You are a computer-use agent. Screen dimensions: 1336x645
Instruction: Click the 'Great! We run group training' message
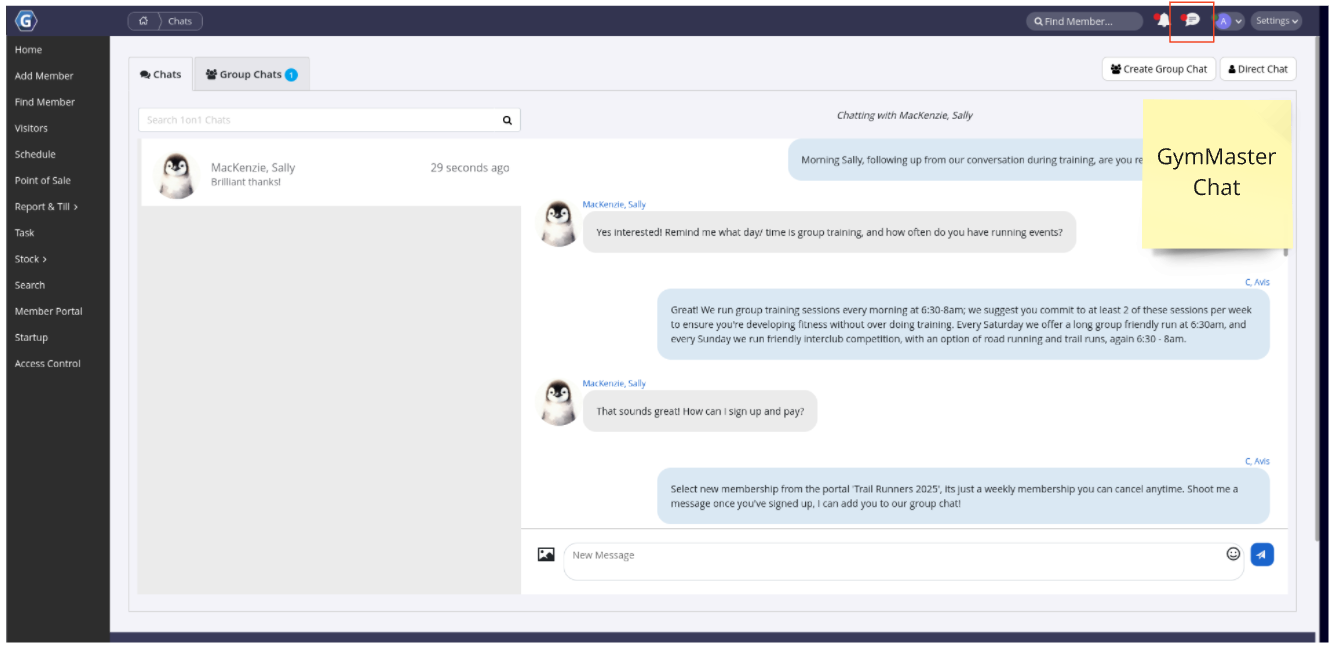click(x=963, y=324)
